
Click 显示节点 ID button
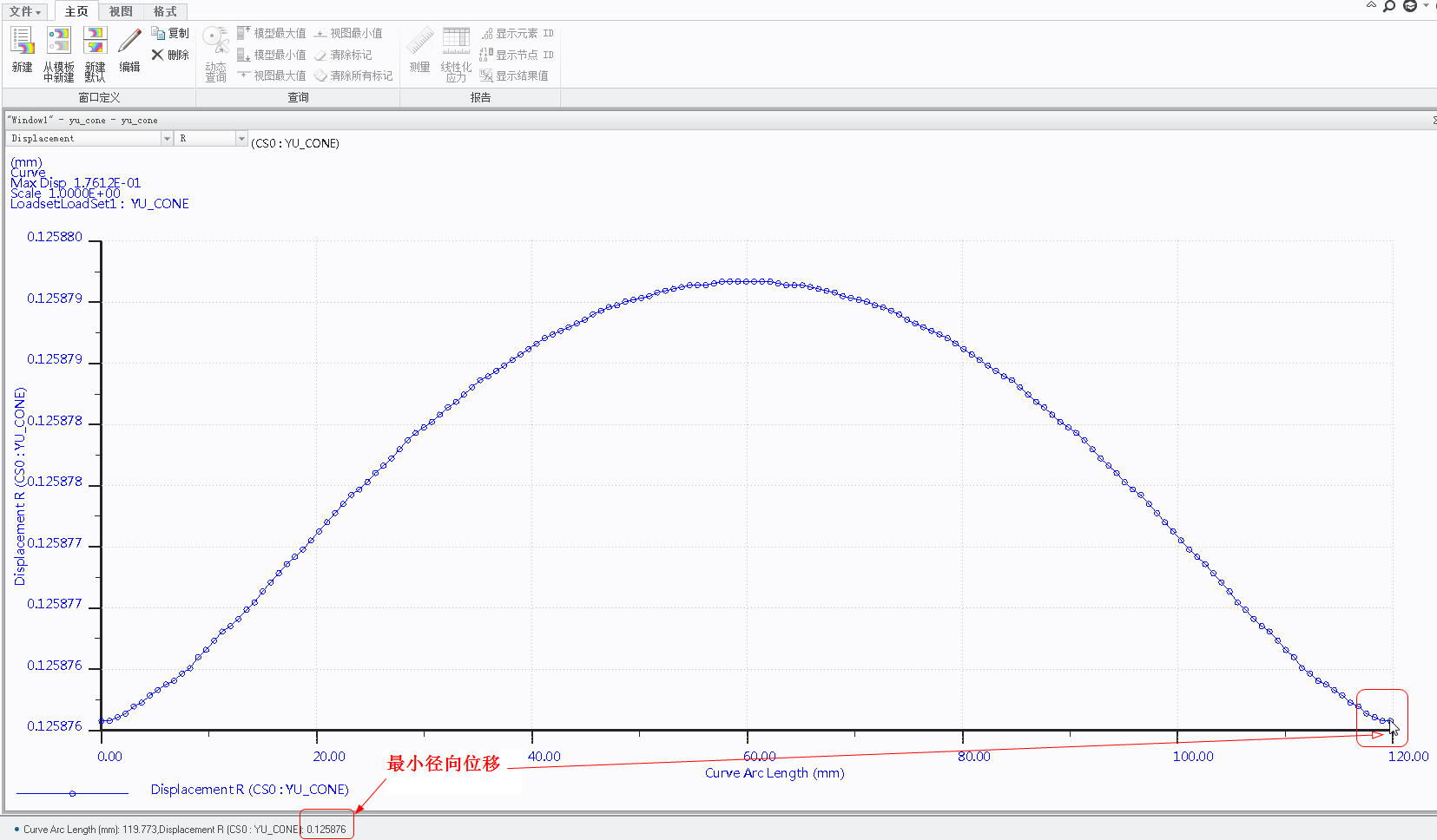[517, 55]
